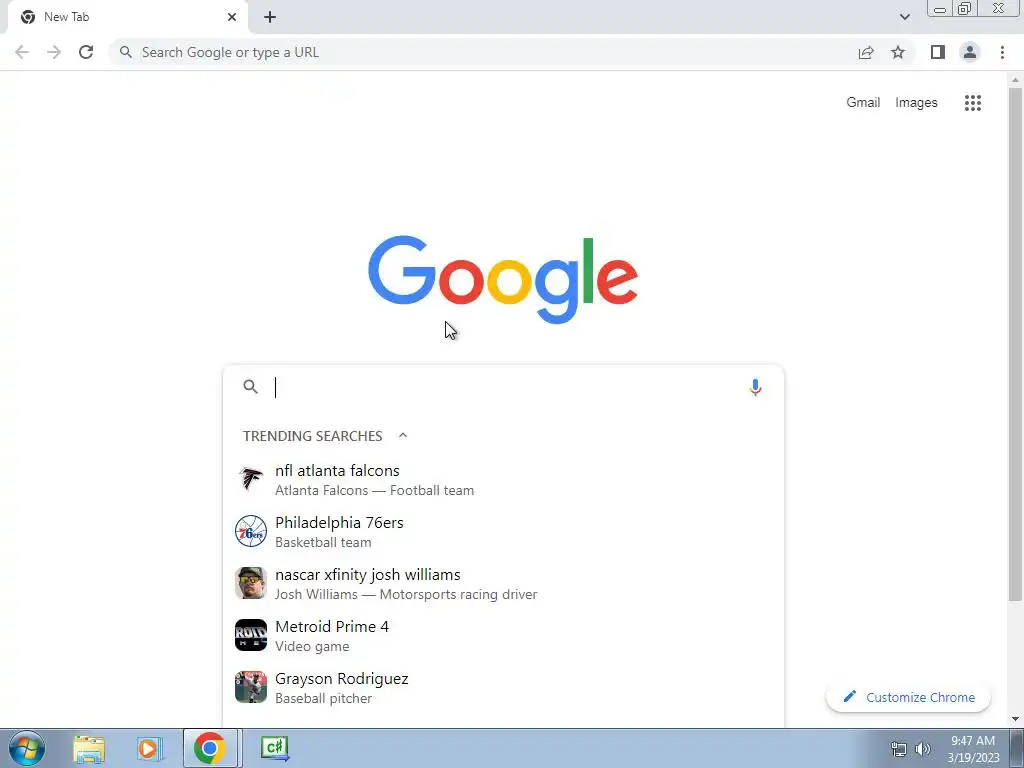Open the C# application on the taskbar
This screenshot has height=768, width=1024.
pos(274,748)
